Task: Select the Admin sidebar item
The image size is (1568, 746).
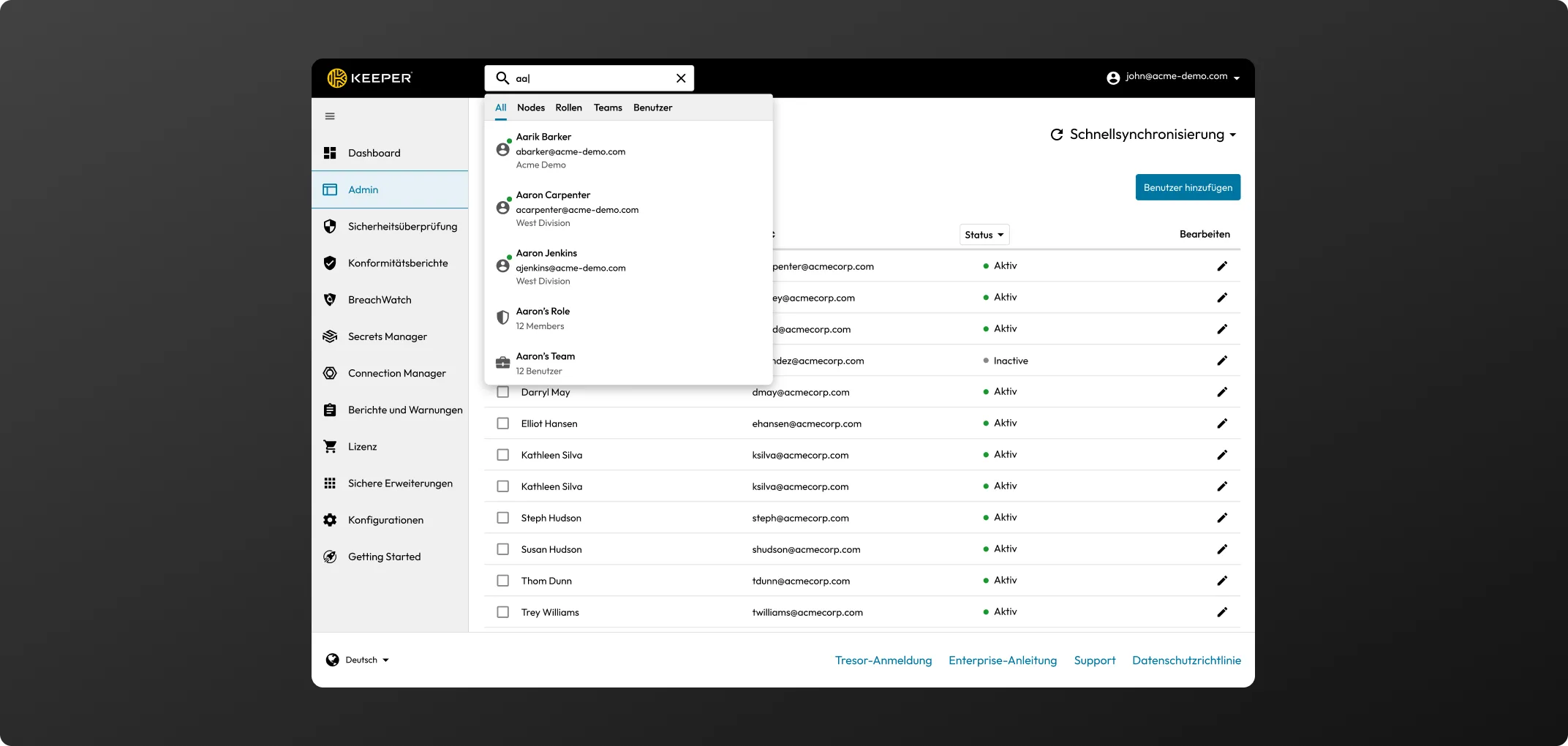Action: [390, 189]
